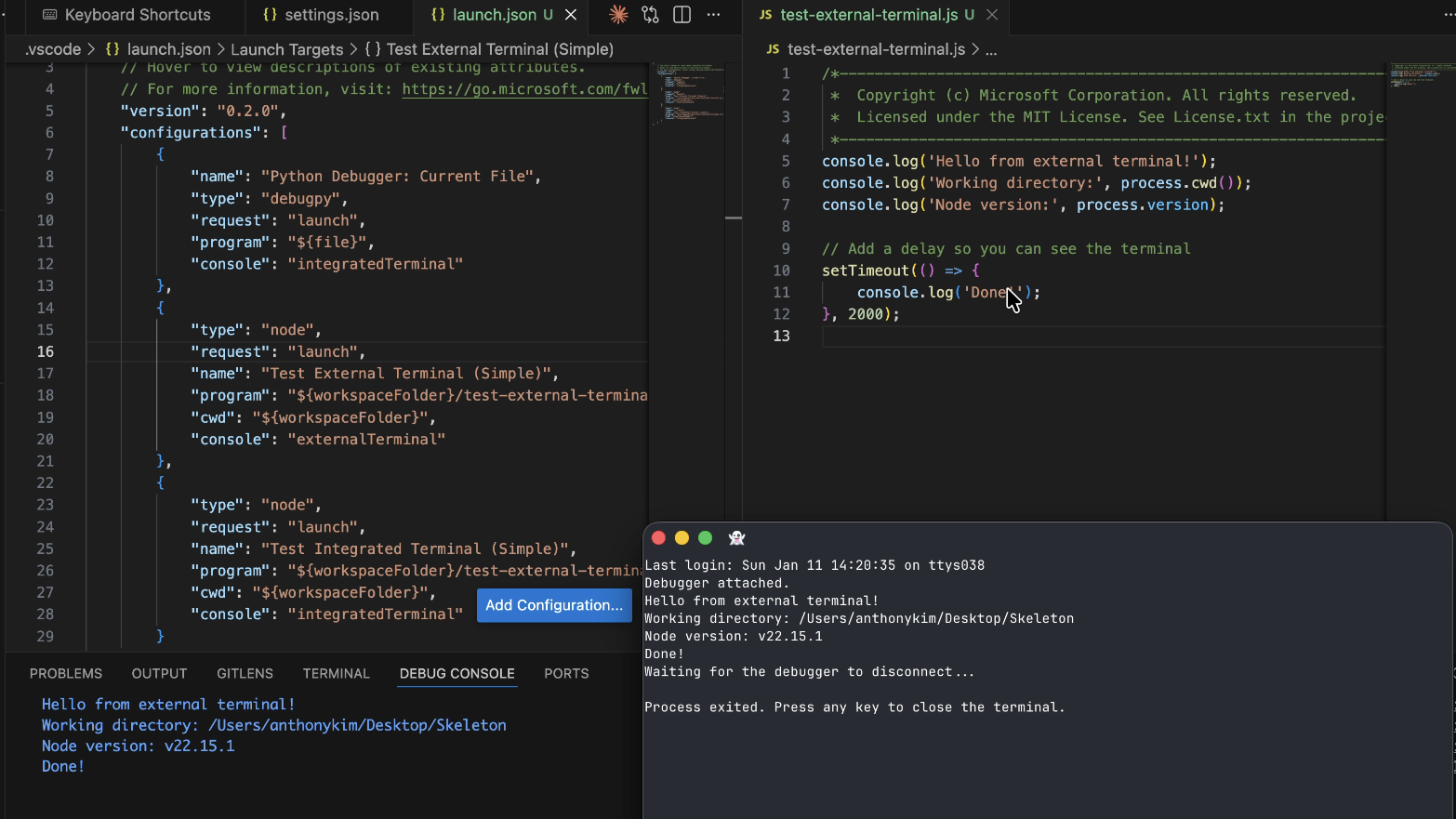Screen dimensions: 1456x819
Task: Click the ghost icon in terminal title bar
Action: pos(736,537)
